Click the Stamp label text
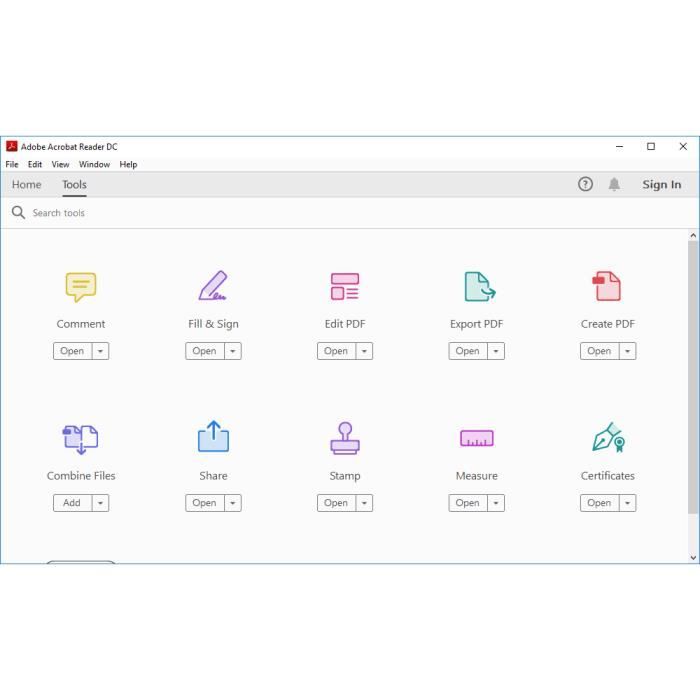This screenshot has height=700, width=700. [x=345, y=476]
